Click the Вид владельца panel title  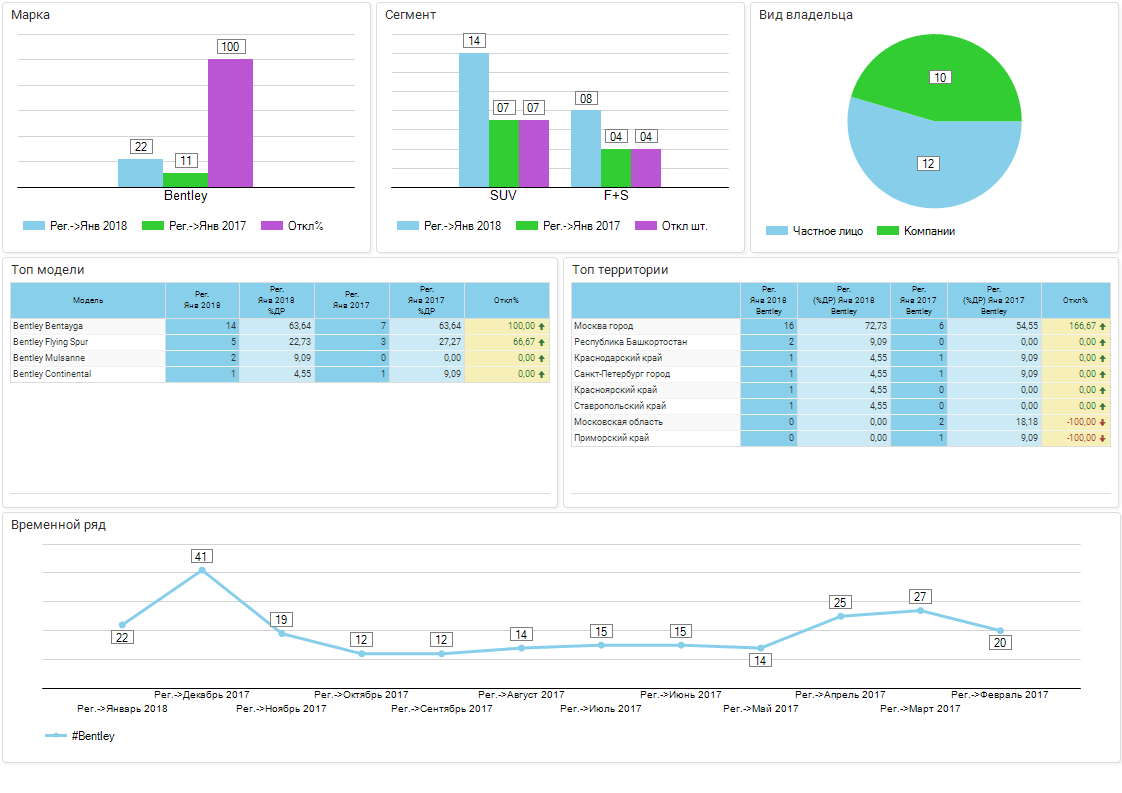(806, 15)
